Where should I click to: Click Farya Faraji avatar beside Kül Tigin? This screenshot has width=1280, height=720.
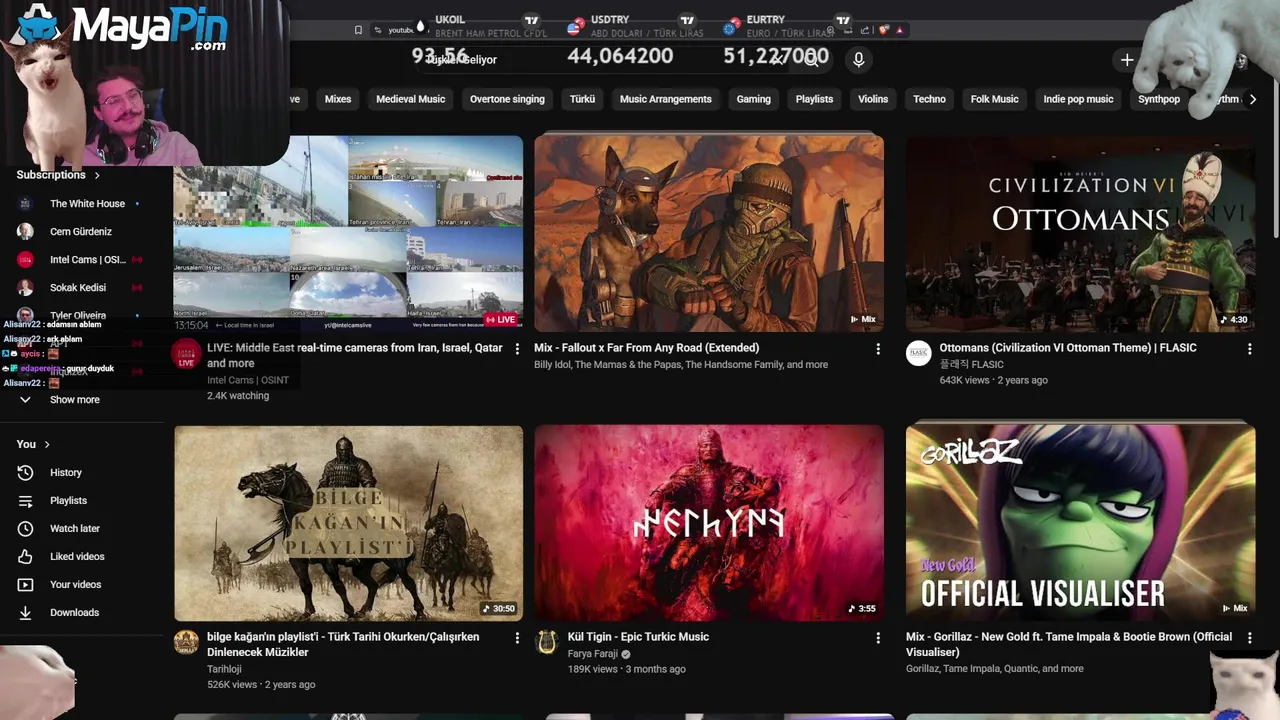546,642
